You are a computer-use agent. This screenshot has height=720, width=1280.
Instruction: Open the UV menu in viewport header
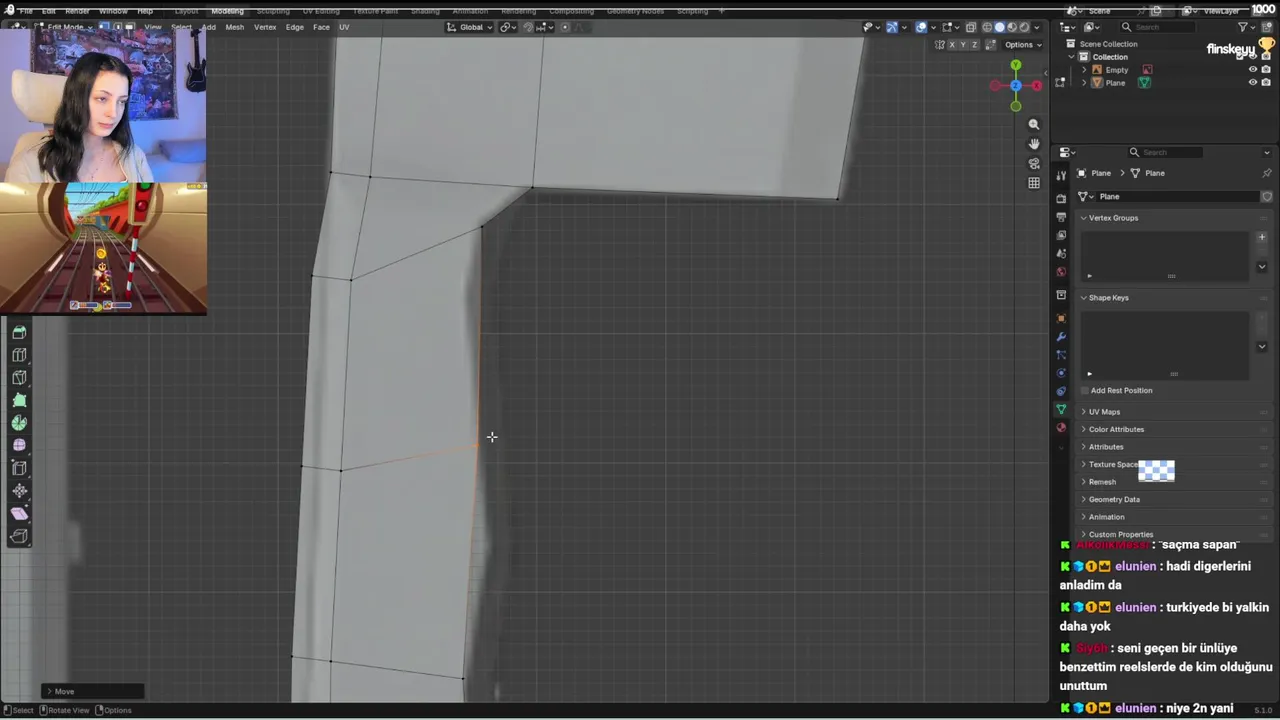[x=344, y=27]
